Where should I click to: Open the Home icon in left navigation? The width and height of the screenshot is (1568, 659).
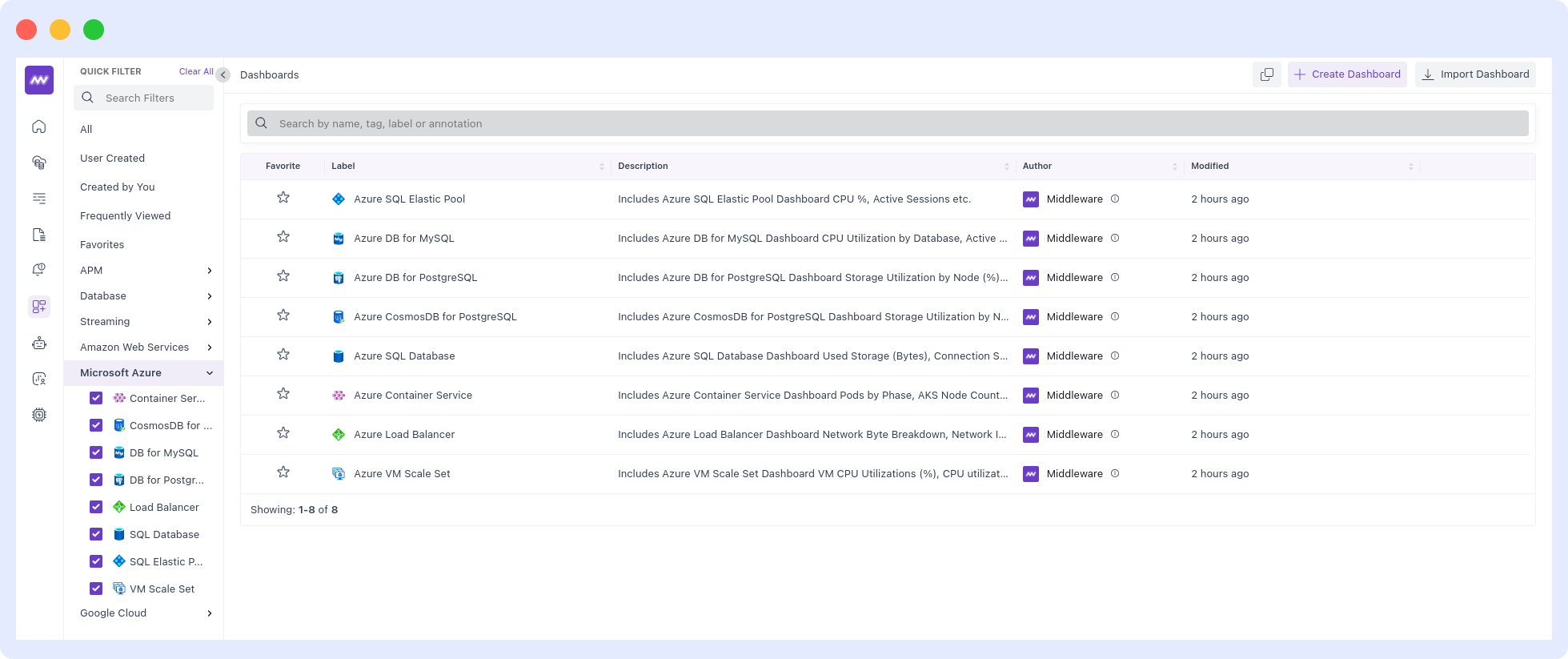tap(39, 127)
